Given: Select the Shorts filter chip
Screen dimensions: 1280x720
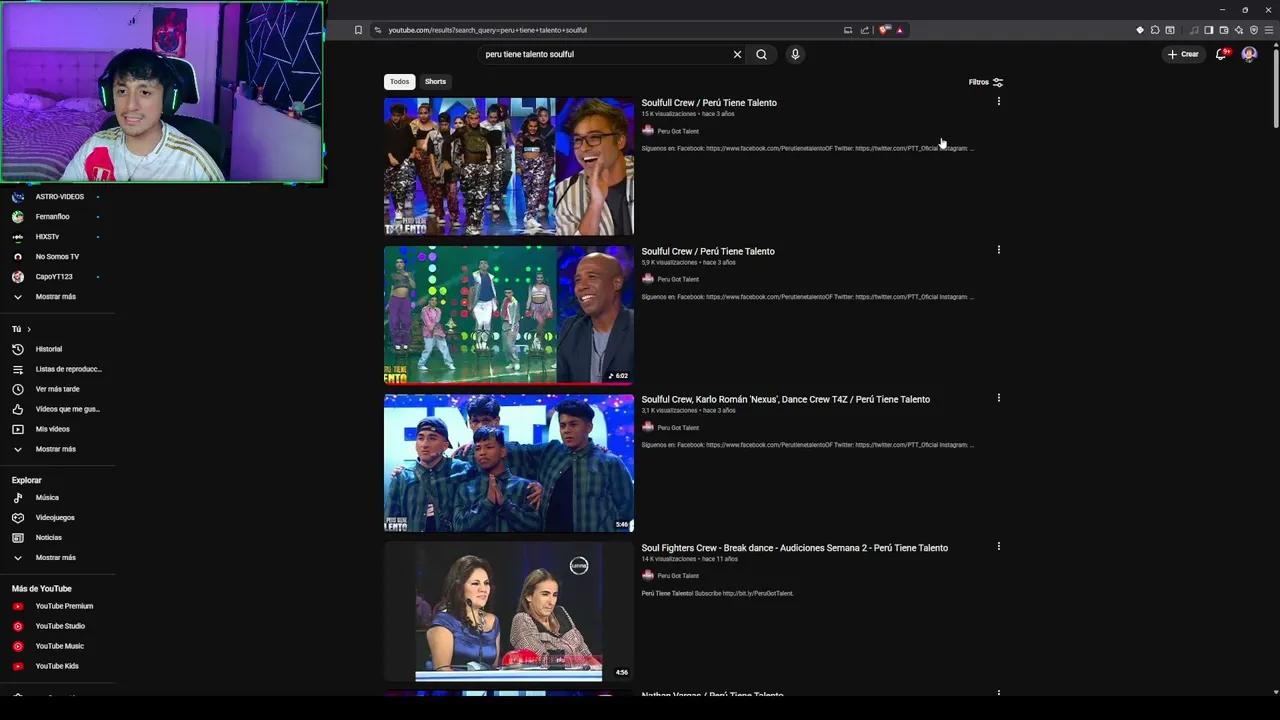Looking at the screenshot, I should tap(435, 82).
